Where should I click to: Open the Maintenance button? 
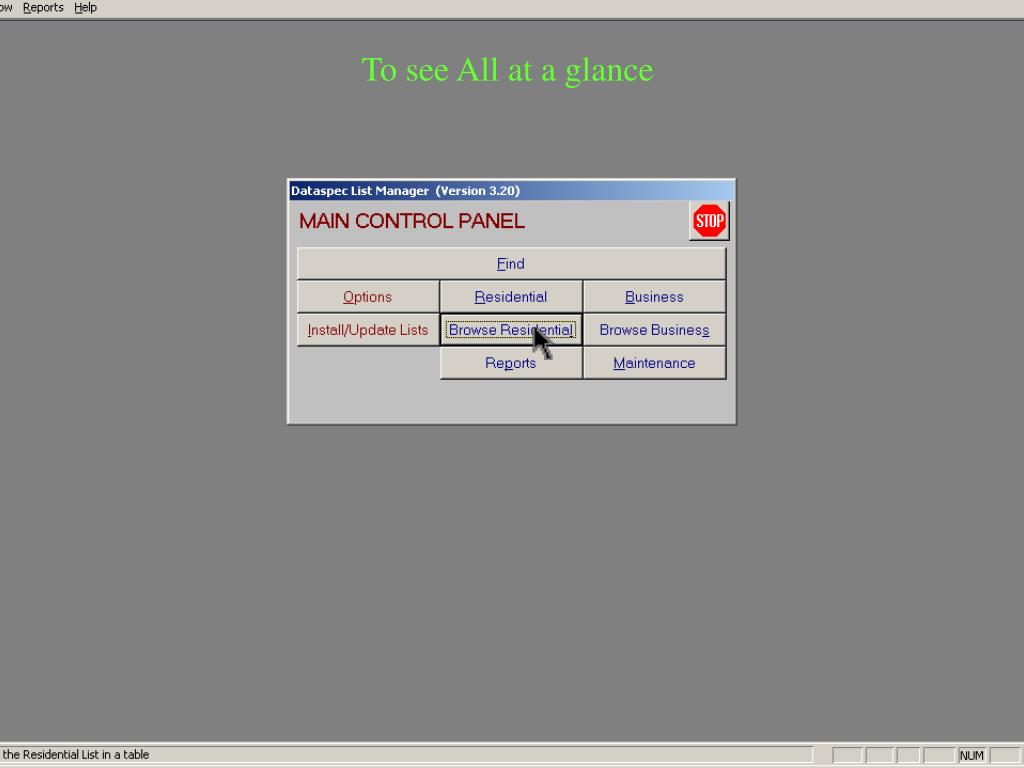[x=654, y=363]
